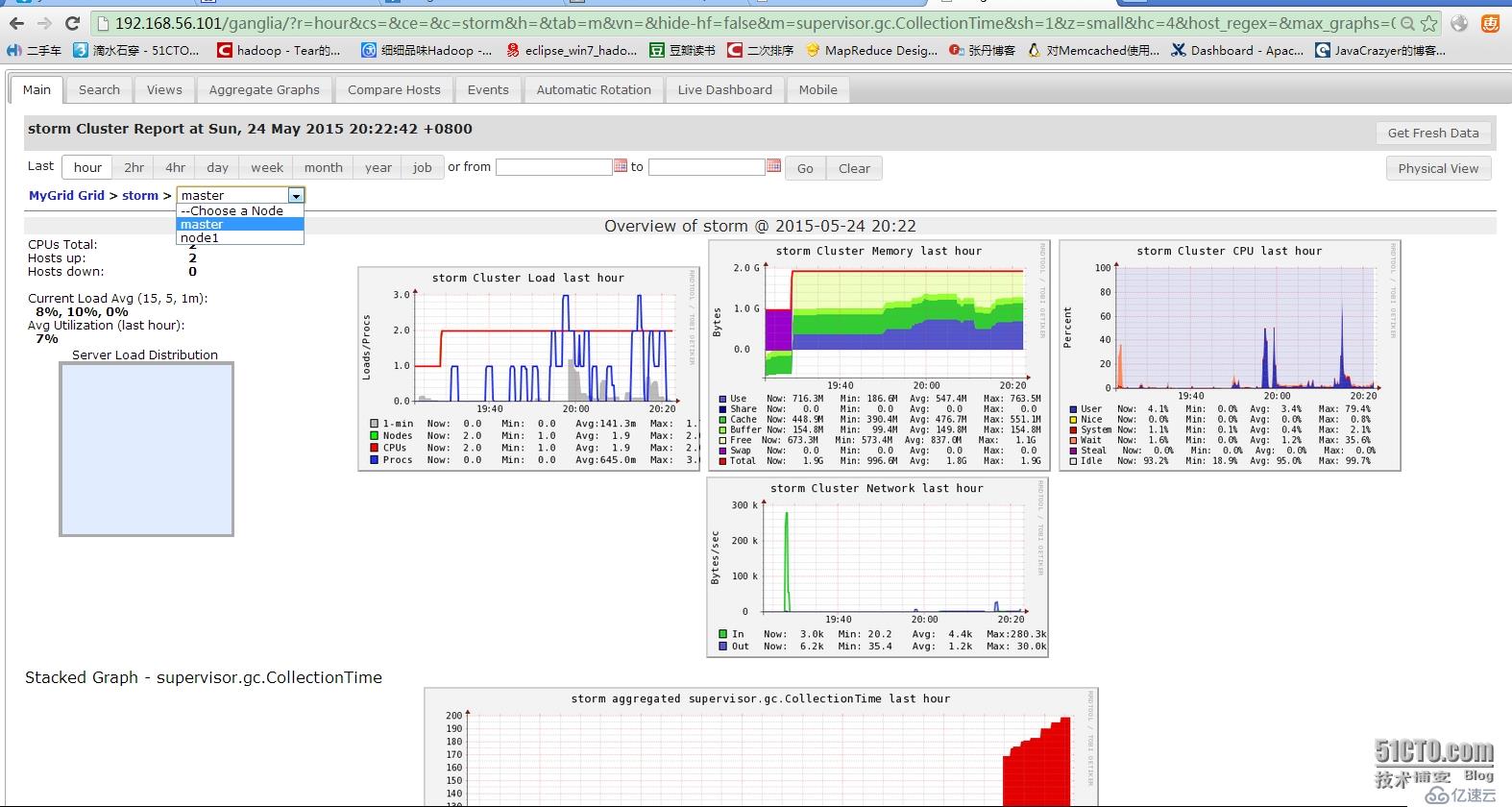1512x807 pixels.
Task: Open the eclipse_win7_hado bookmark
Action: (572, 50)
